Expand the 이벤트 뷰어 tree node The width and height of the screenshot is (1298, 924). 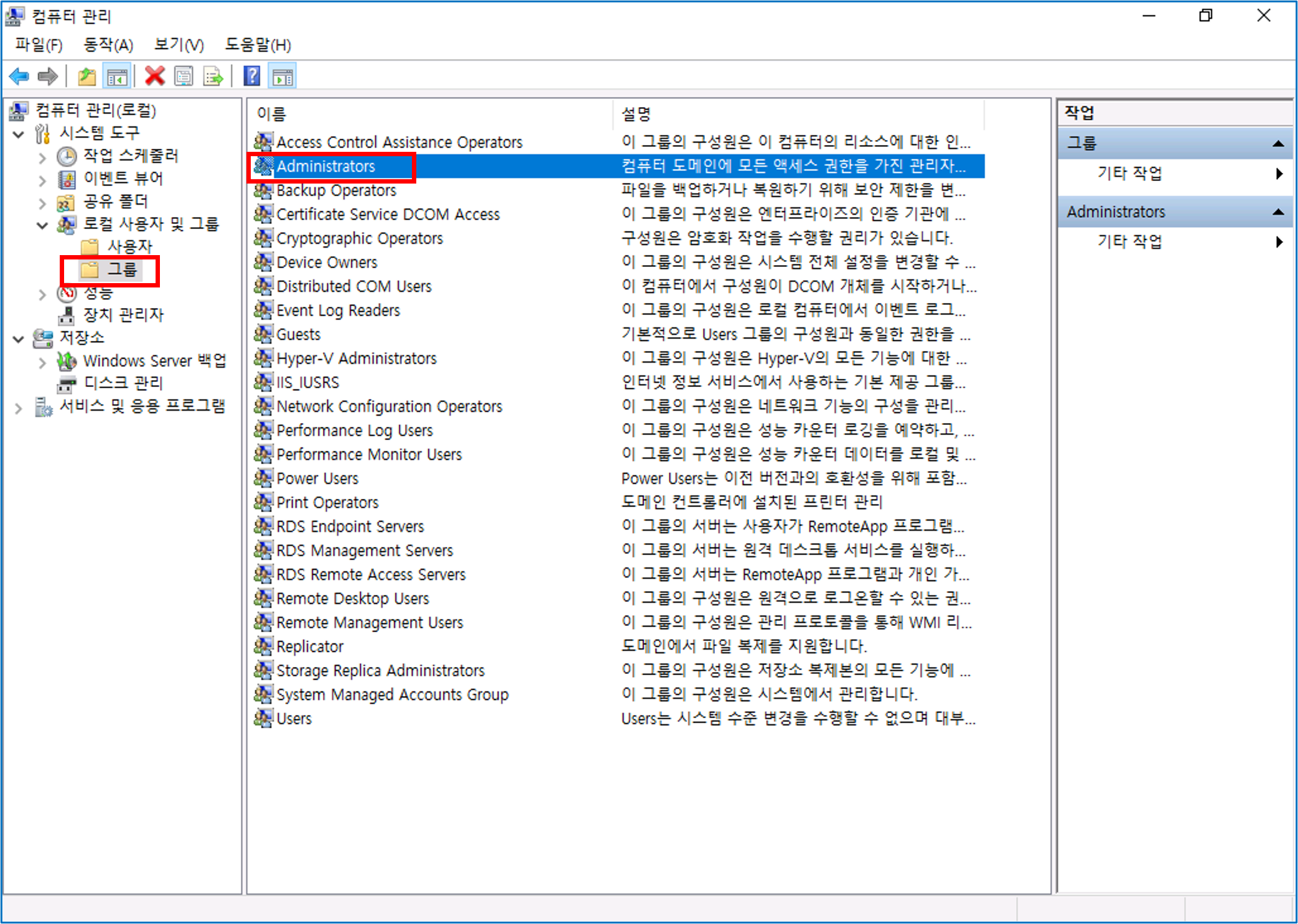point(42,180)
